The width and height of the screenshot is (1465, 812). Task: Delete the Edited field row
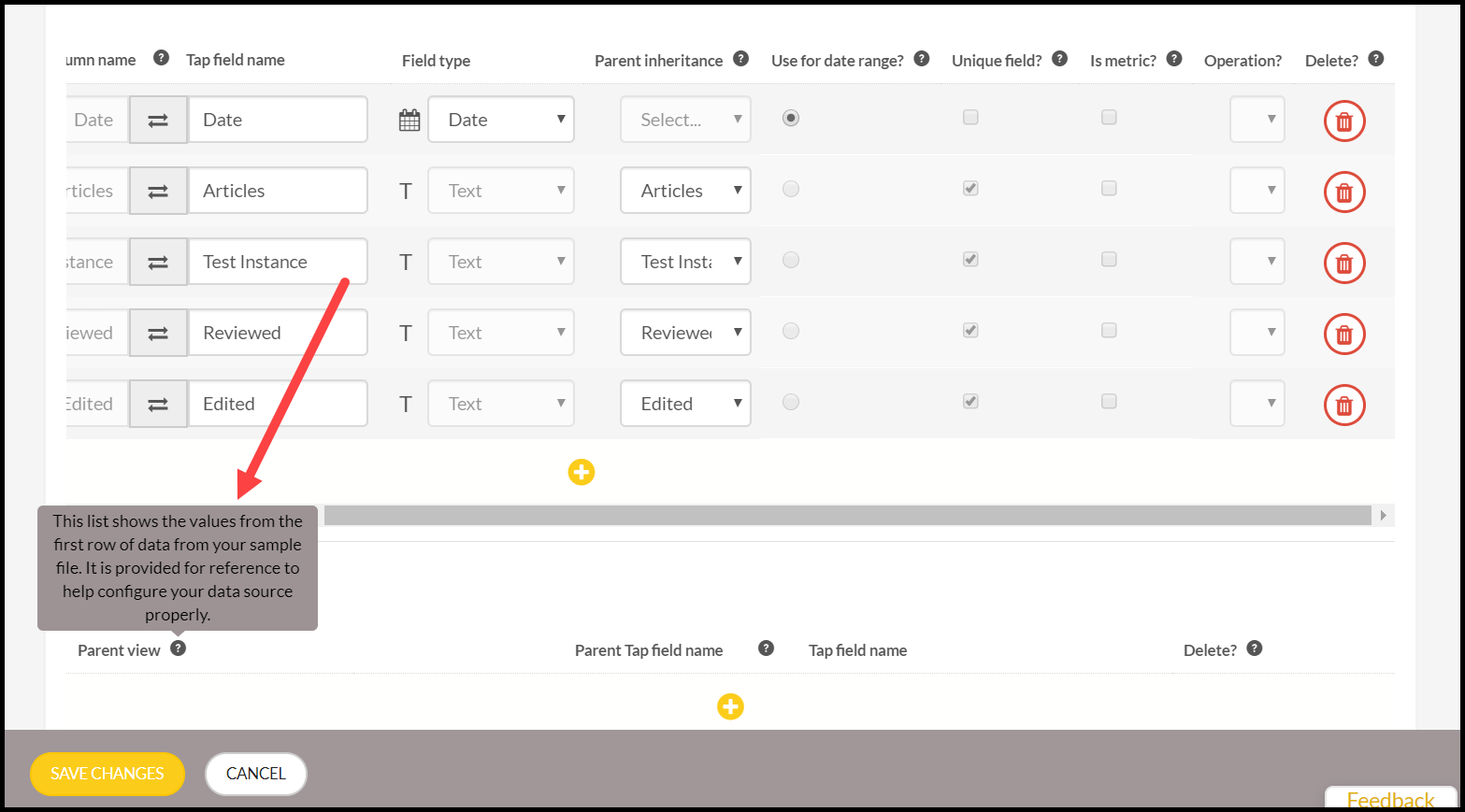(1344, 405)
